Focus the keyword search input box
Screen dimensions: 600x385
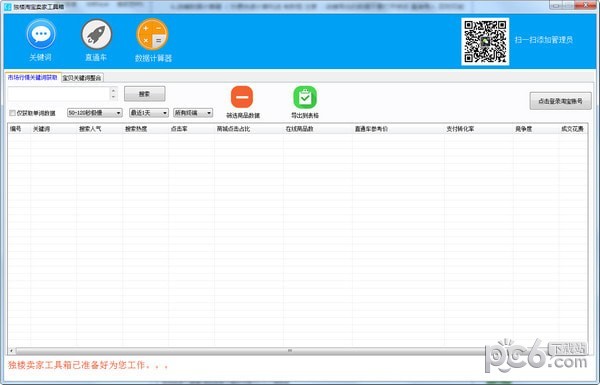tap(59, 94)
